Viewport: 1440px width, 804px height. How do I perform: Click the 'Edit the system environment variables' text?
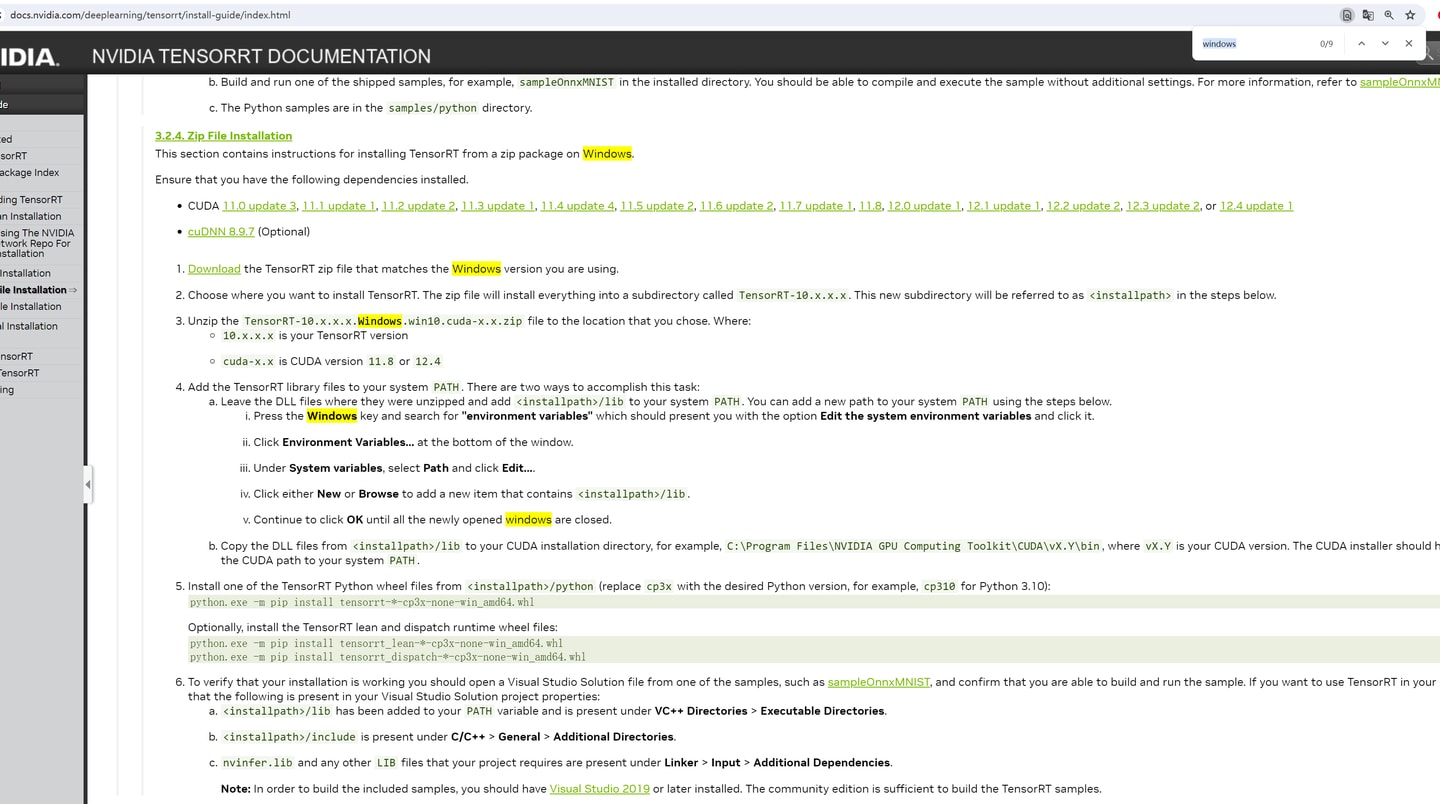point(925,416)
